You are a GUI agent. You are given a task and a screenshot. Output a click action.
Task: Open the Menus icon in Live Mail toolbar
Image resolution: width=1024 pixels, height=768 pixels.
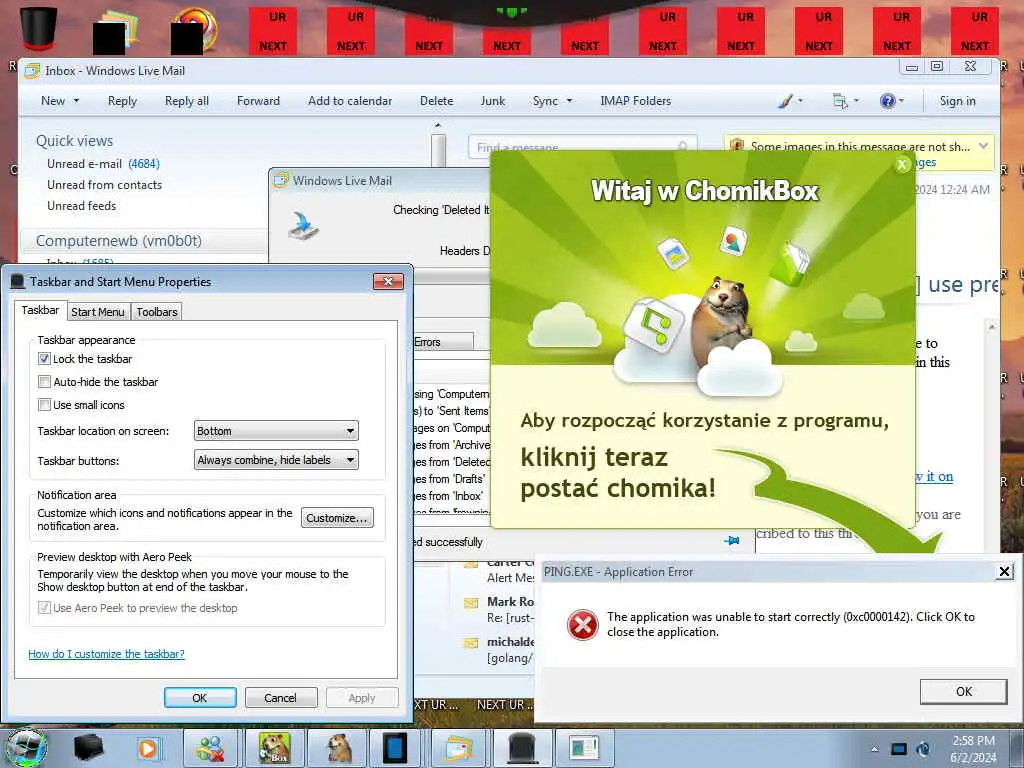pyautogui.click(x=840, y=101)
